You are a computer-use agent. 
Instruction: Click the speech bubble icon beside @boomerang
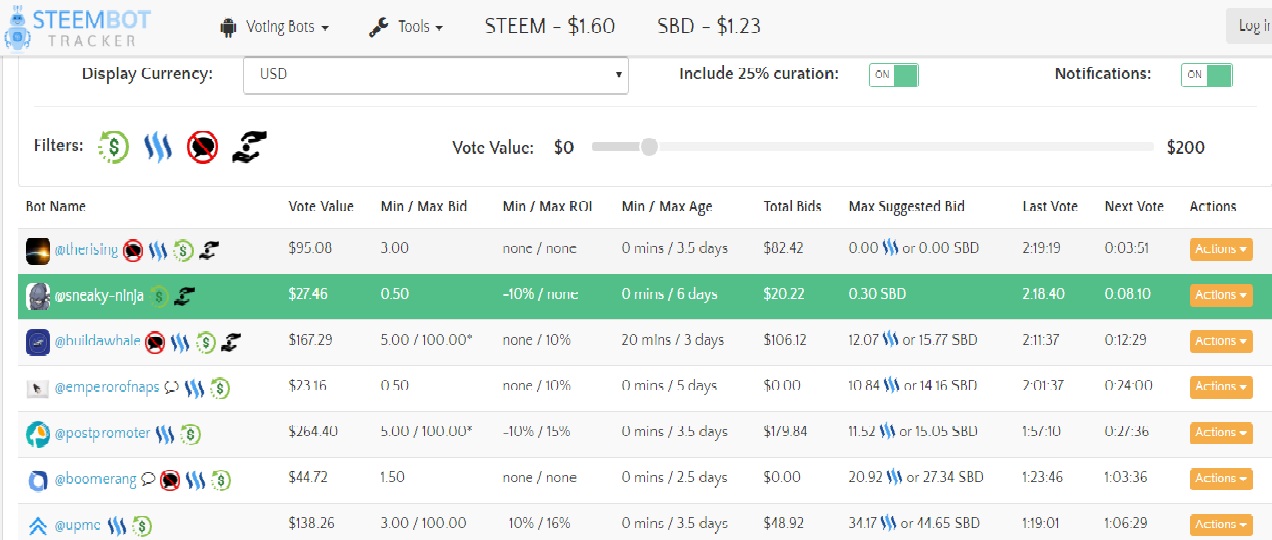(148, 479)
